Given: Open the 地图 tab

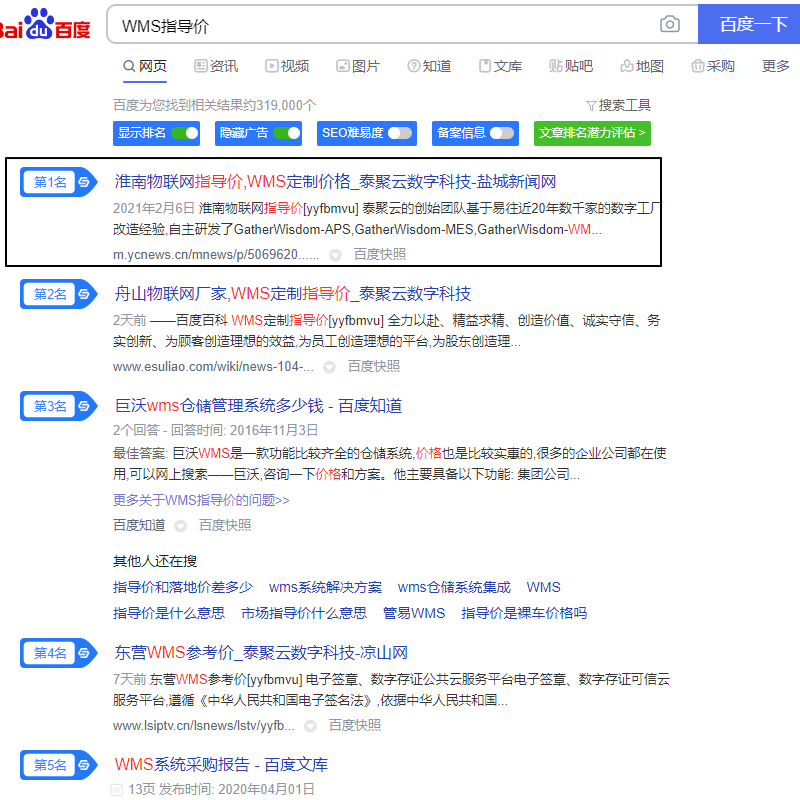Looking at the screenshot, I should click(642, 66).
